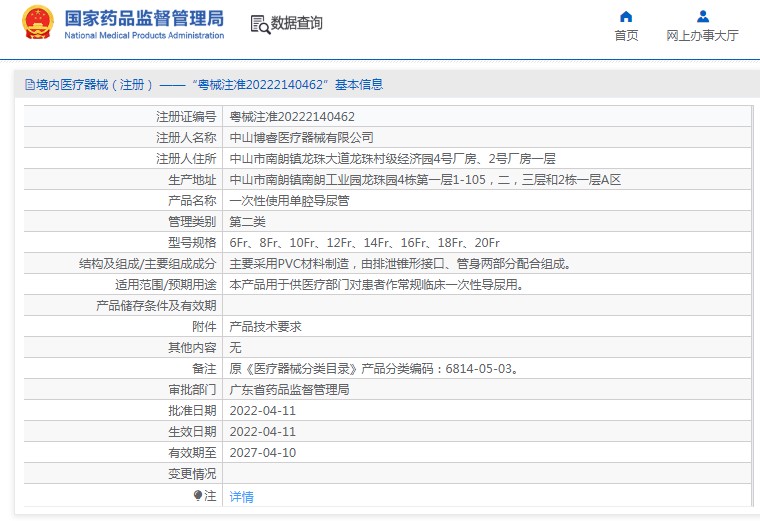
Task: Click the bullet icon beside 注
Action: [197, 496]
